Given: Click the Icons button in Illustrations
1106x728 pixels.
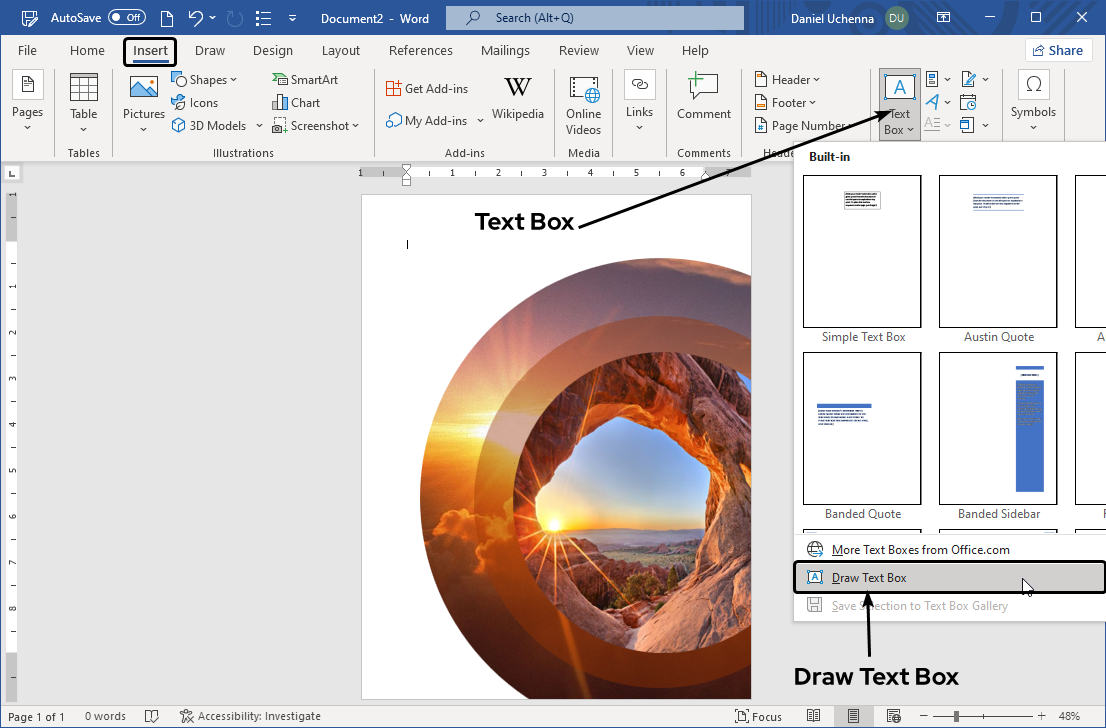Looking at the screenshot, I should 195,102.
